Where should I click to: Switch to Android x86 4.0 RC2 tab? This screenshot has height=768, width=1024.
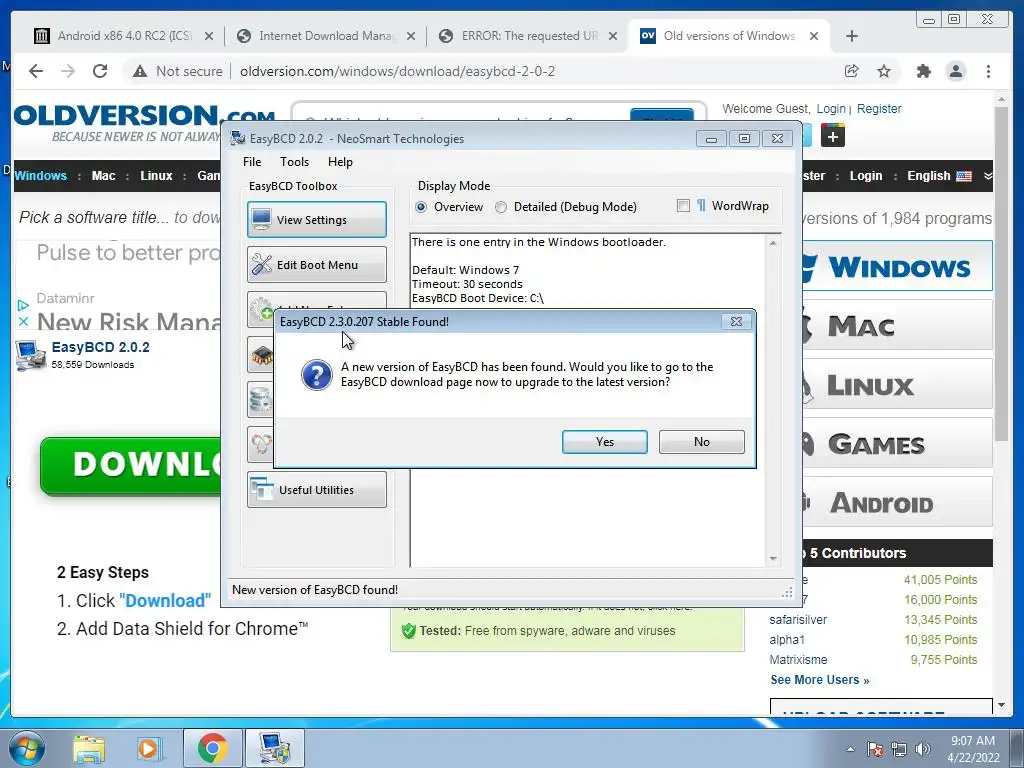point(123,36)
